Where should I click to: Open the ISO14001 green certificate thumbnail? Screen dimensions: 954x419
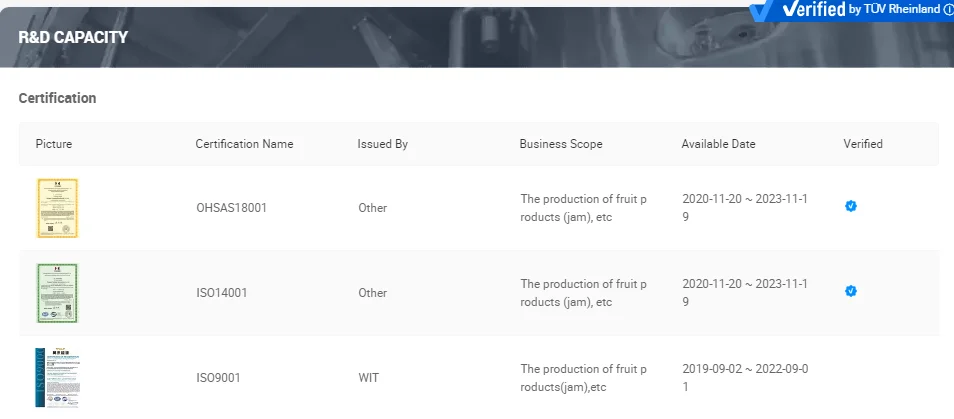[x=57, y=292]
